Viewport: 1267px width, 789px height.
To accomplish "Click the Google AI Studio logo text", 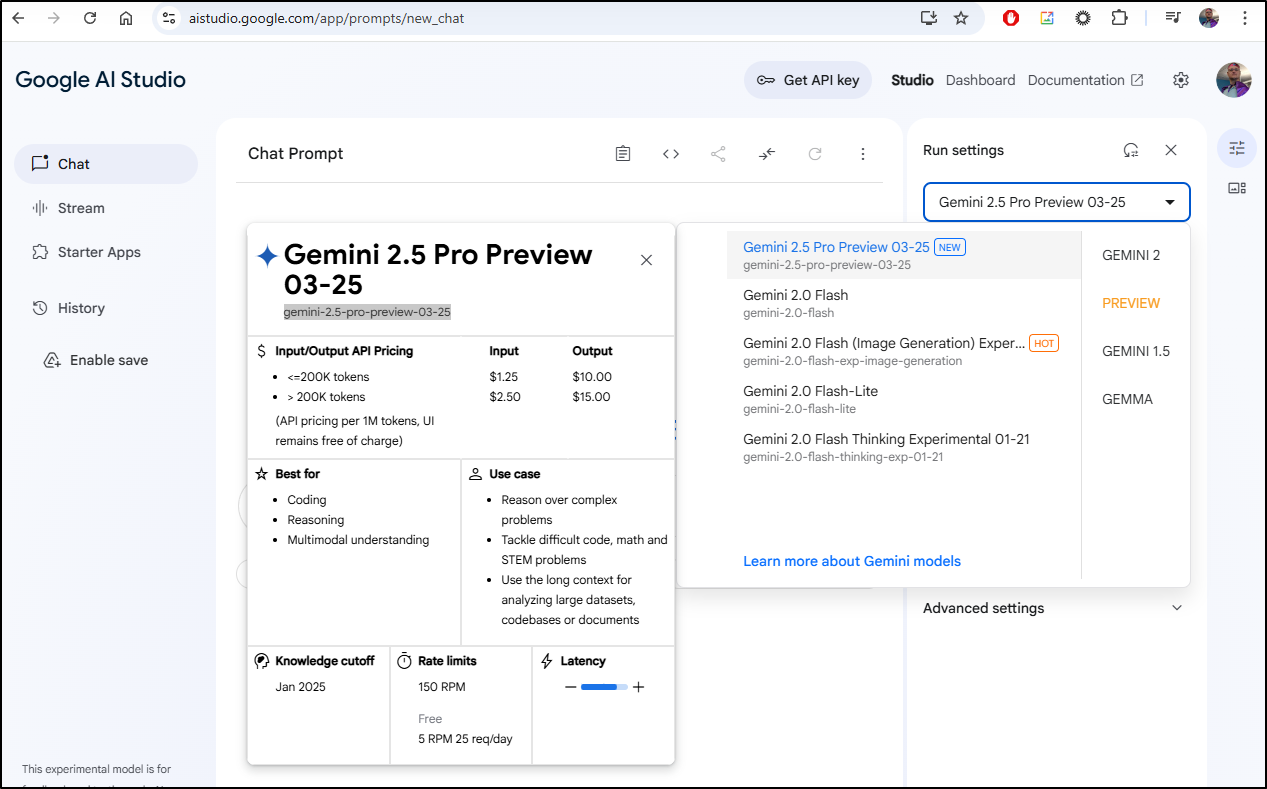I will (x=100, y=80).
